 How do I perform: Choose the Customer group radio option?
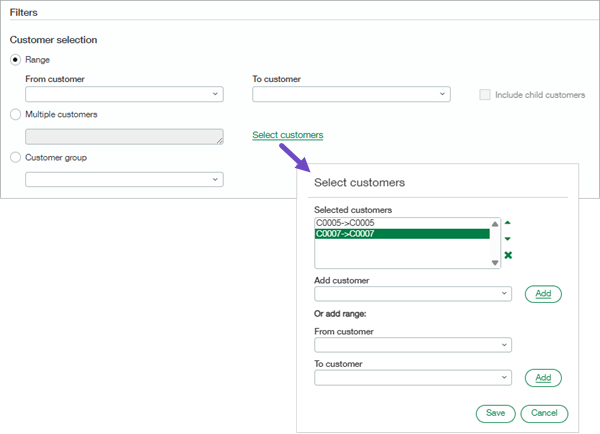(x=15, y=158)
